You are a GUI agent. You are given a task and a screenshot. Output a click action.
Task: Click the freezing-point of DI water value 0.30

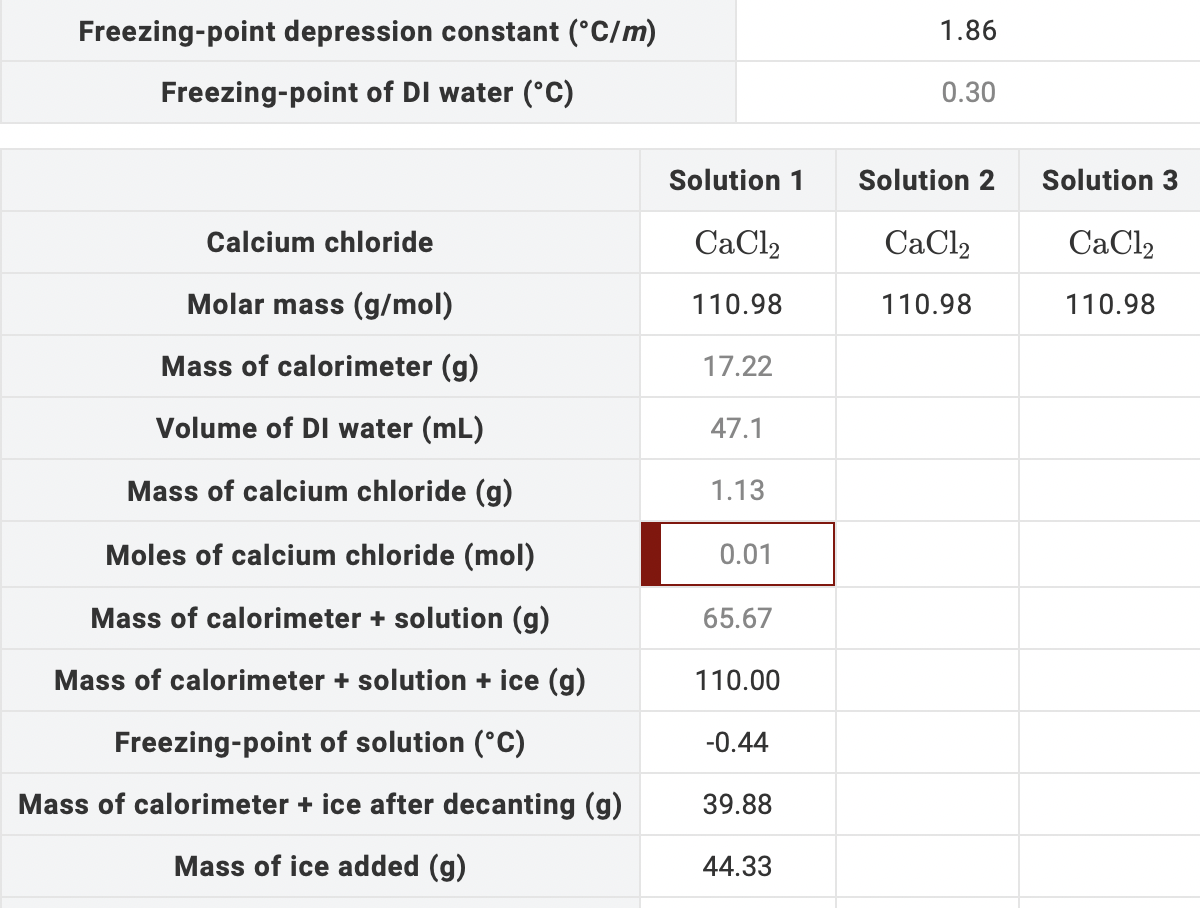click(966, 92)
